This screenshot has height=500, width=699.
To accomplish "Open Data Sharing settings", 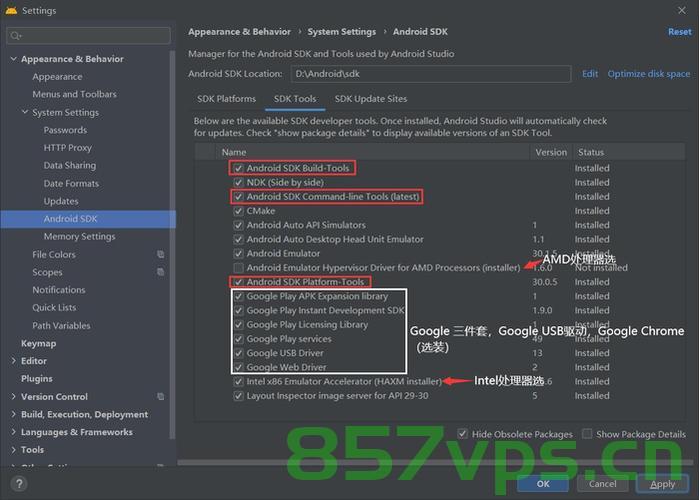I will pos(70,165).
